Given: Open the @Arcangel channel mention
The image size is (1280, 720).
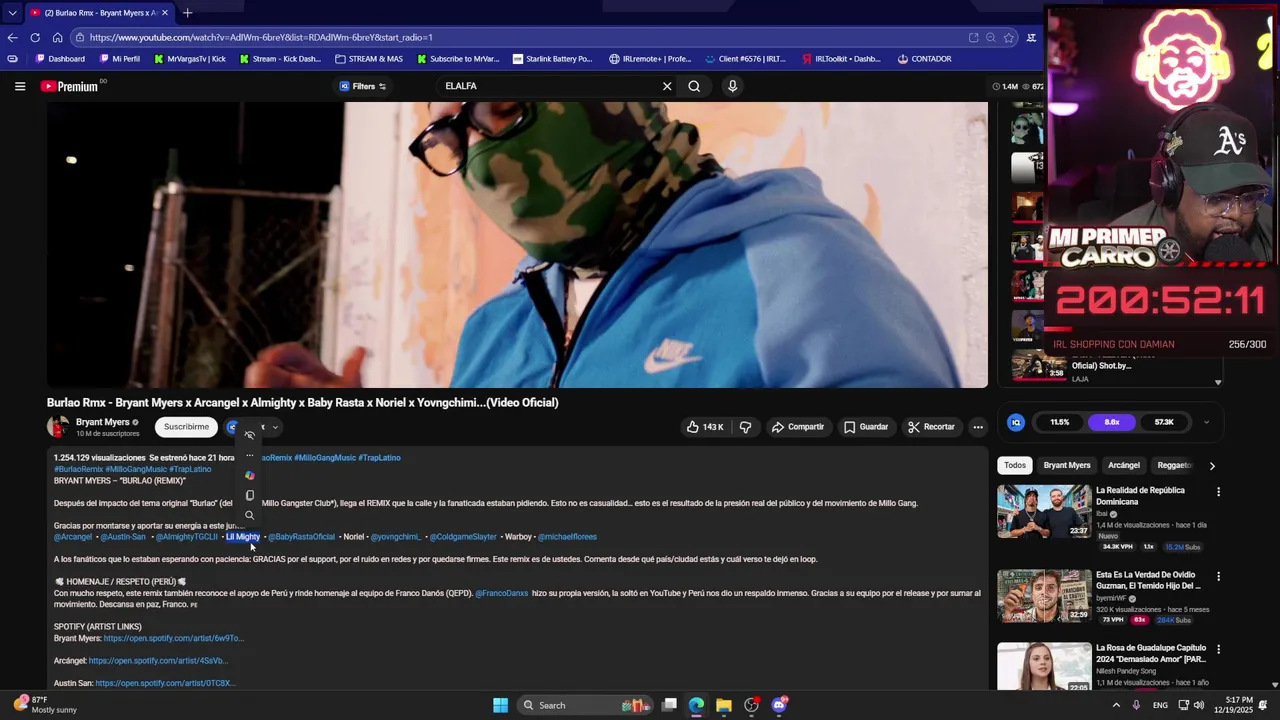Looking at the screenshot, I should pyautogui.click(x=73, y=537).
